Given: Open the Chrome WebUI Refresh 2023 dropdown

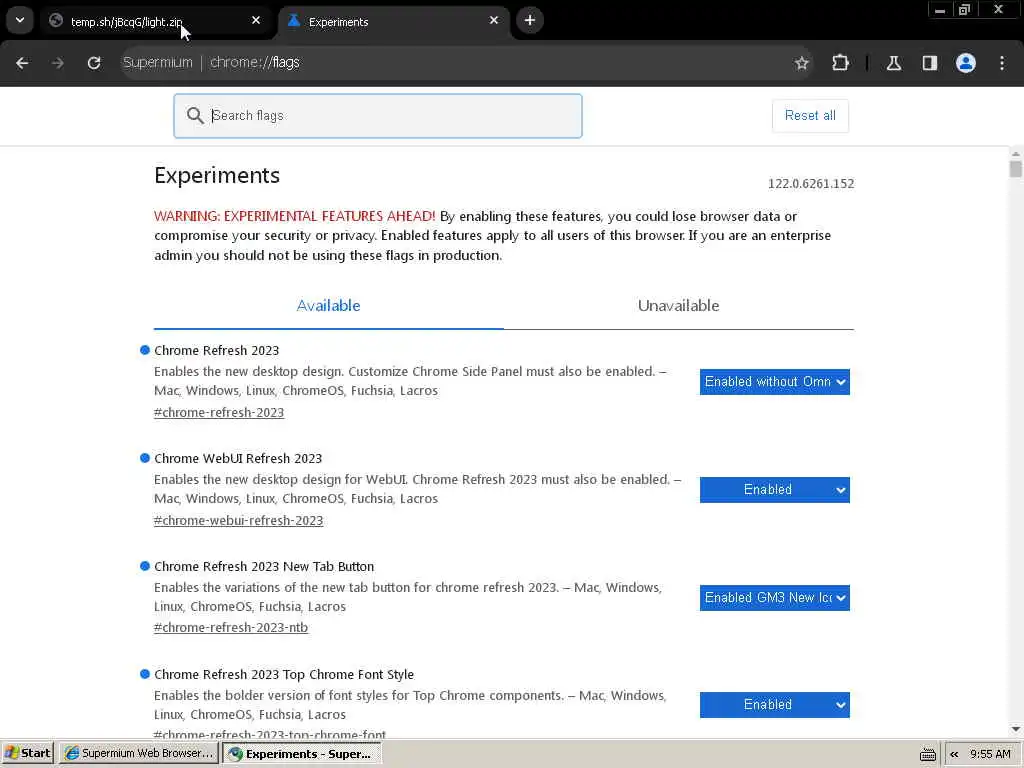Looking at the screenshot, I should coord(775,490).
